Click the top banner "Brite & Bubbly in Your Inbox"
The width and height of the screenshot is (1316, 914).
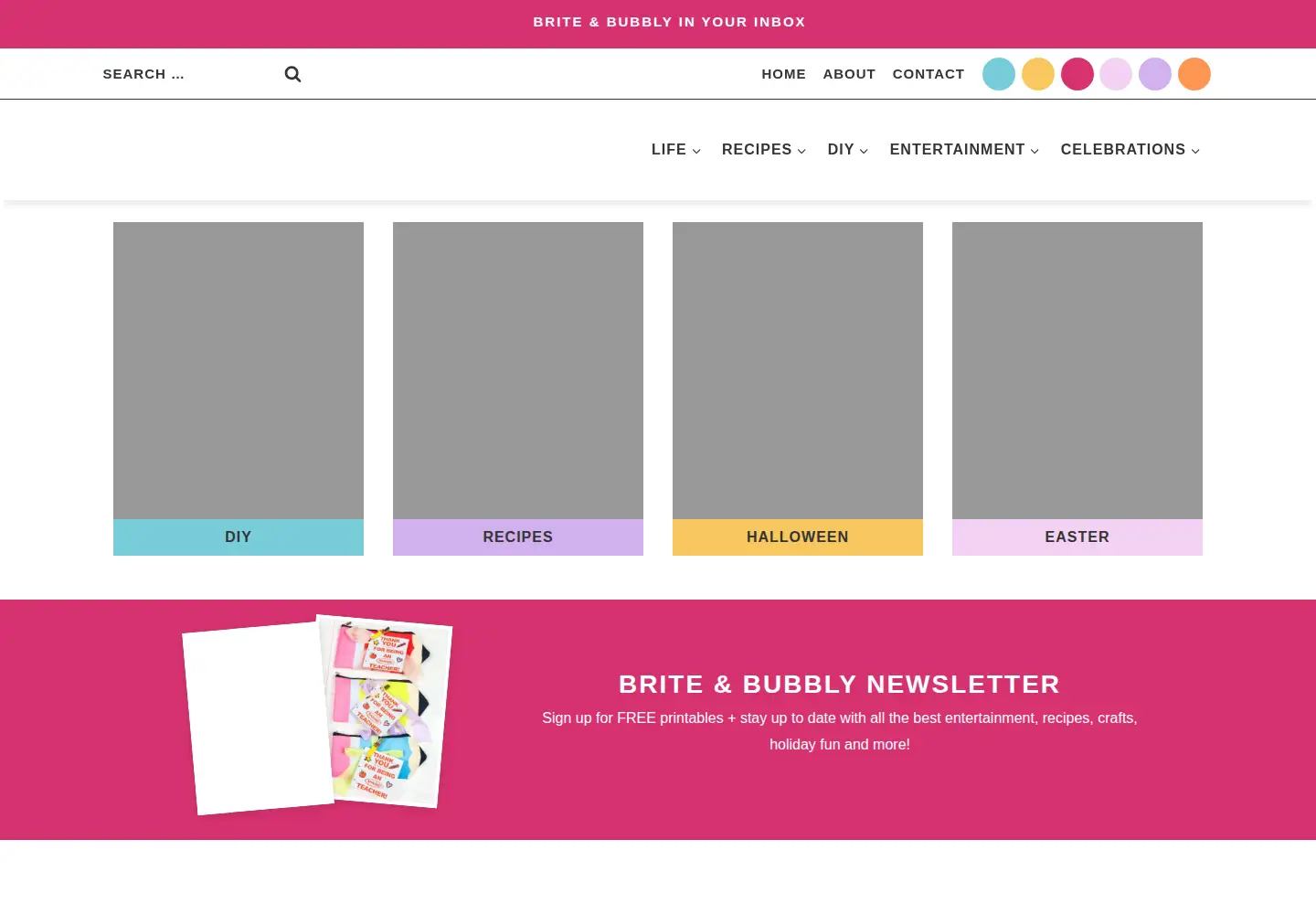coord(670,22)
